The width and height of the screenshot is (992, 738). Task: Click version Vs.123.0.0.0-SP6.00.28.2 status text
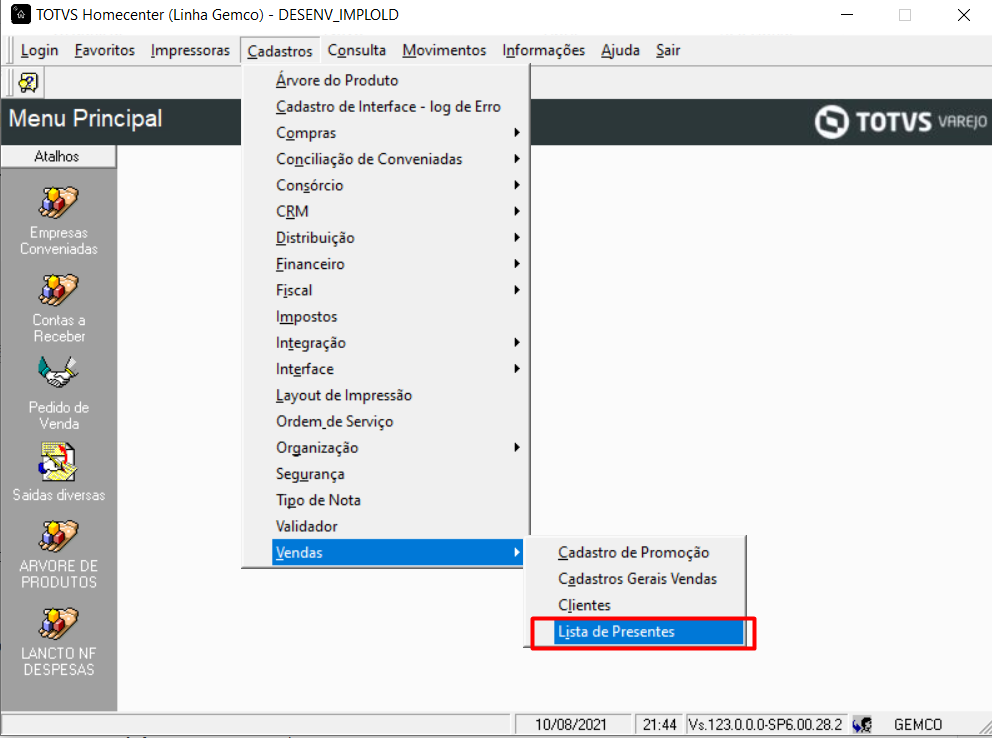[x=766, y=725]
